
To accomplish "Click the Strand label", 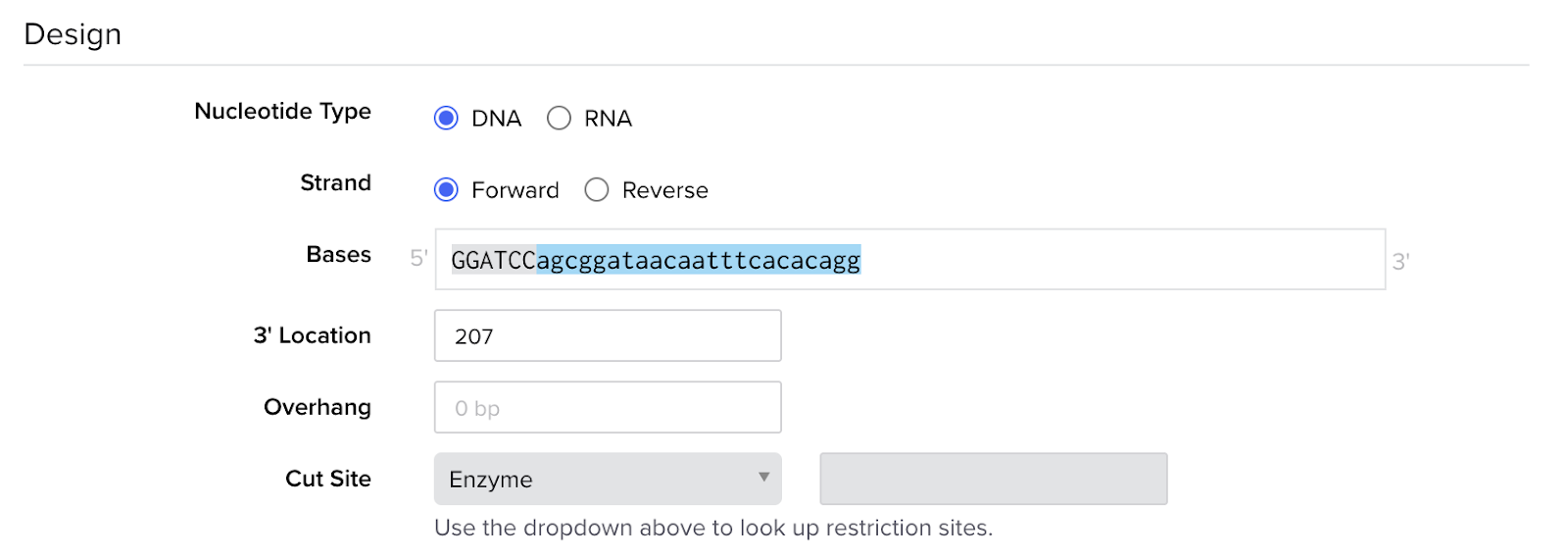I will [335, 183].
